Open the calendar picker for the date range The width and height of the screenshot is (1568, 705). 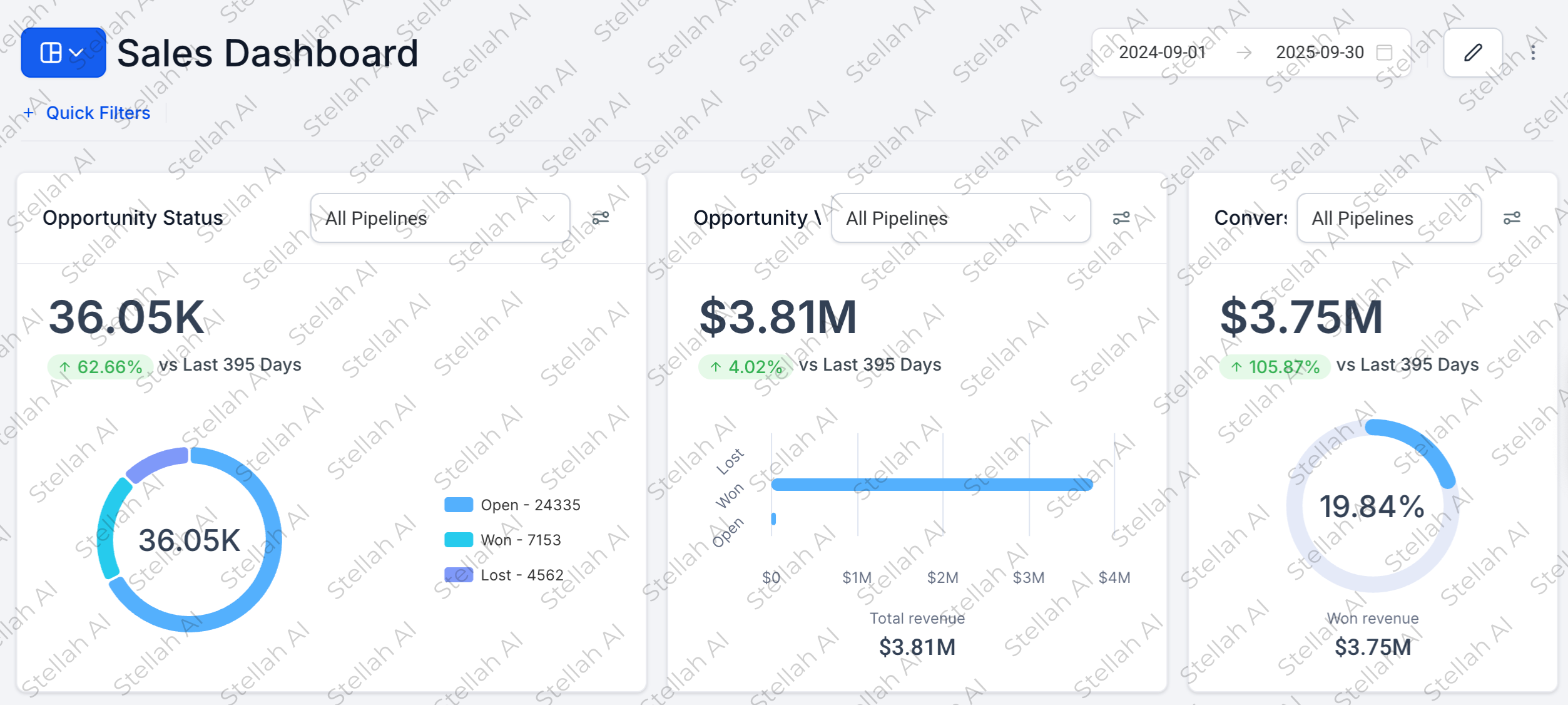[1385, 53]
